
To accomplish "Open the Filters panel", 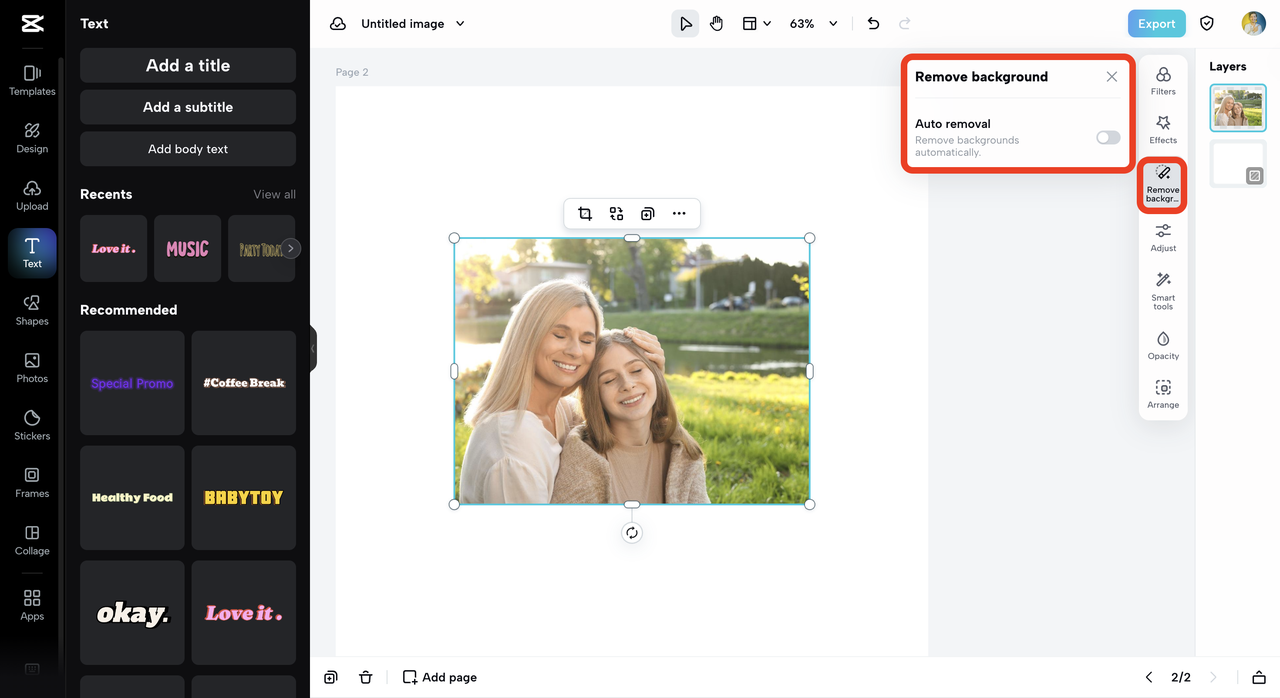I will [x=1162, y=81].
